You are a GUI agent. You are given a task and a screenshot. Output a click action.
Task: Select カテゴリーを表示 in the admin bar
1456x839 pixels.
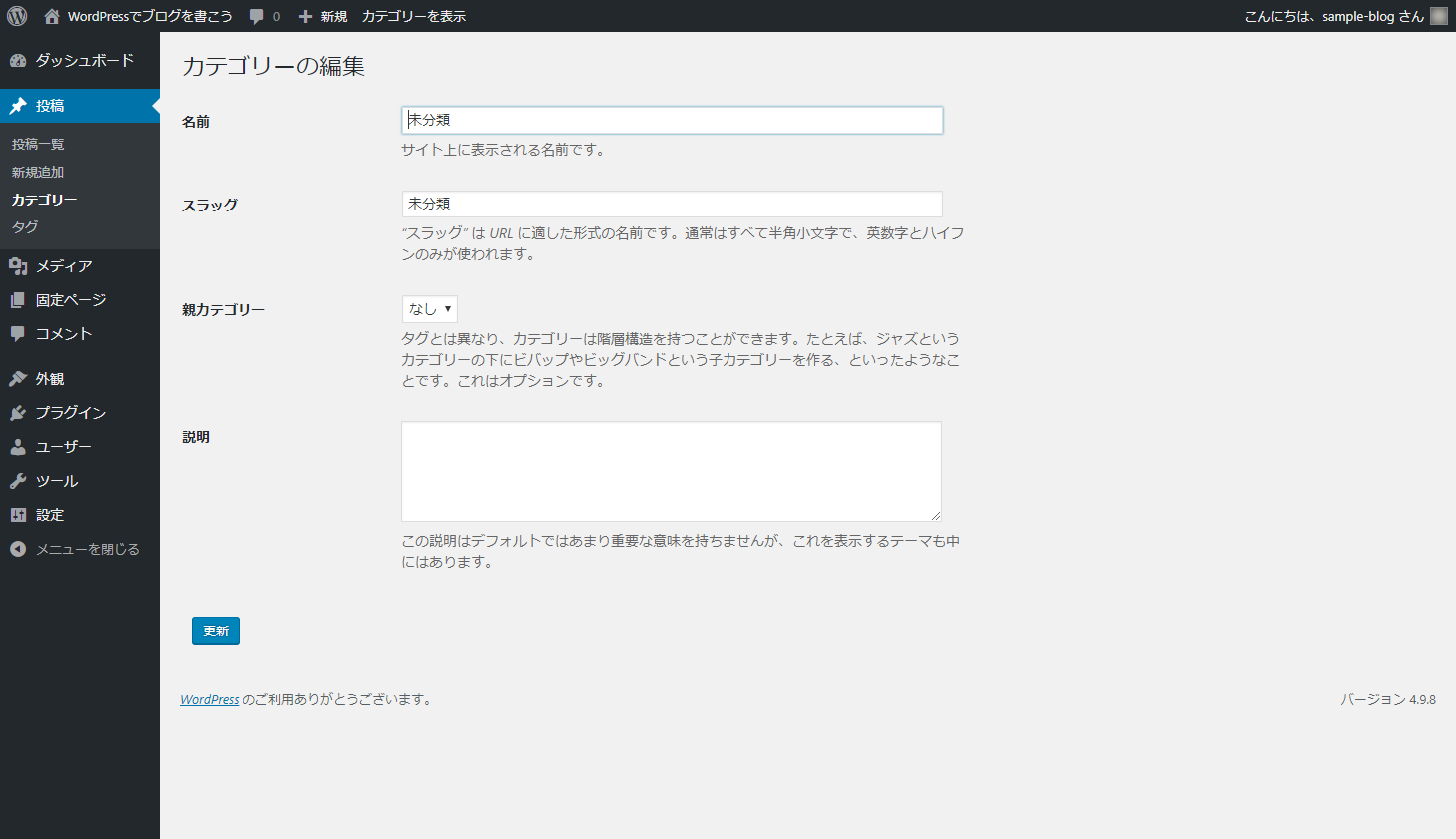tap(413, 15)
